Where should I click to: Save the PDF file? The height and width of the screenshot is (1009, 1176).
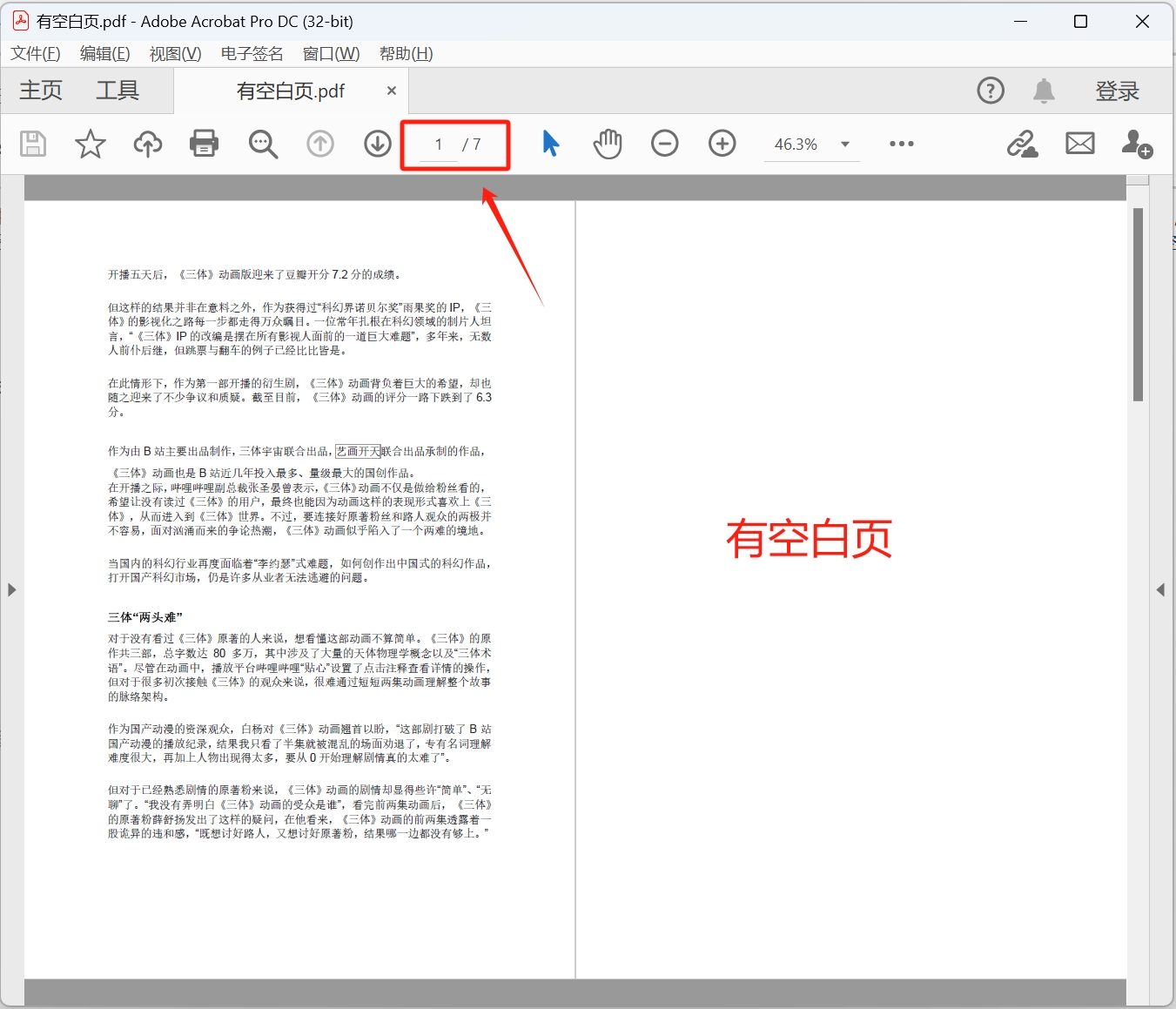pyautogui.click(x=32, y=144)
